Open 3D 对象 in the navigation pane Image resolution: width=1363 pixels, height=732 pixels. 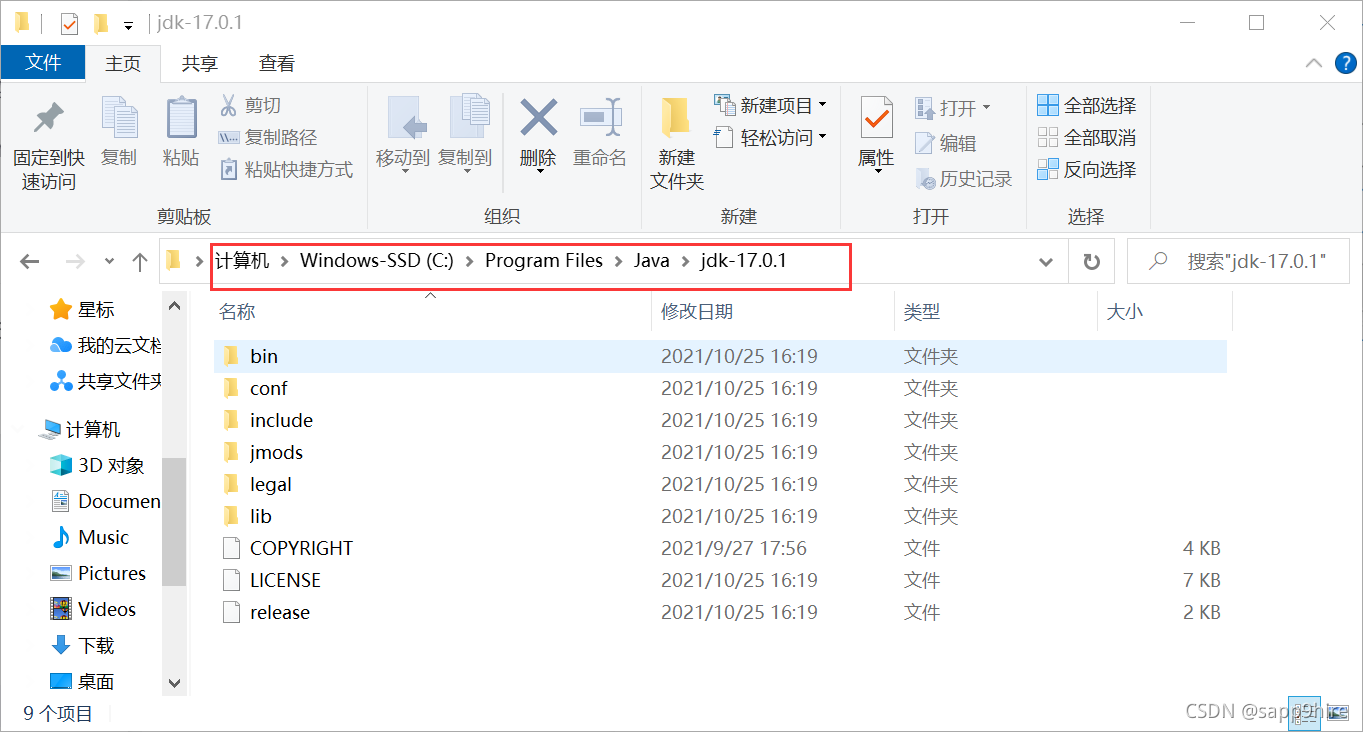97,465
